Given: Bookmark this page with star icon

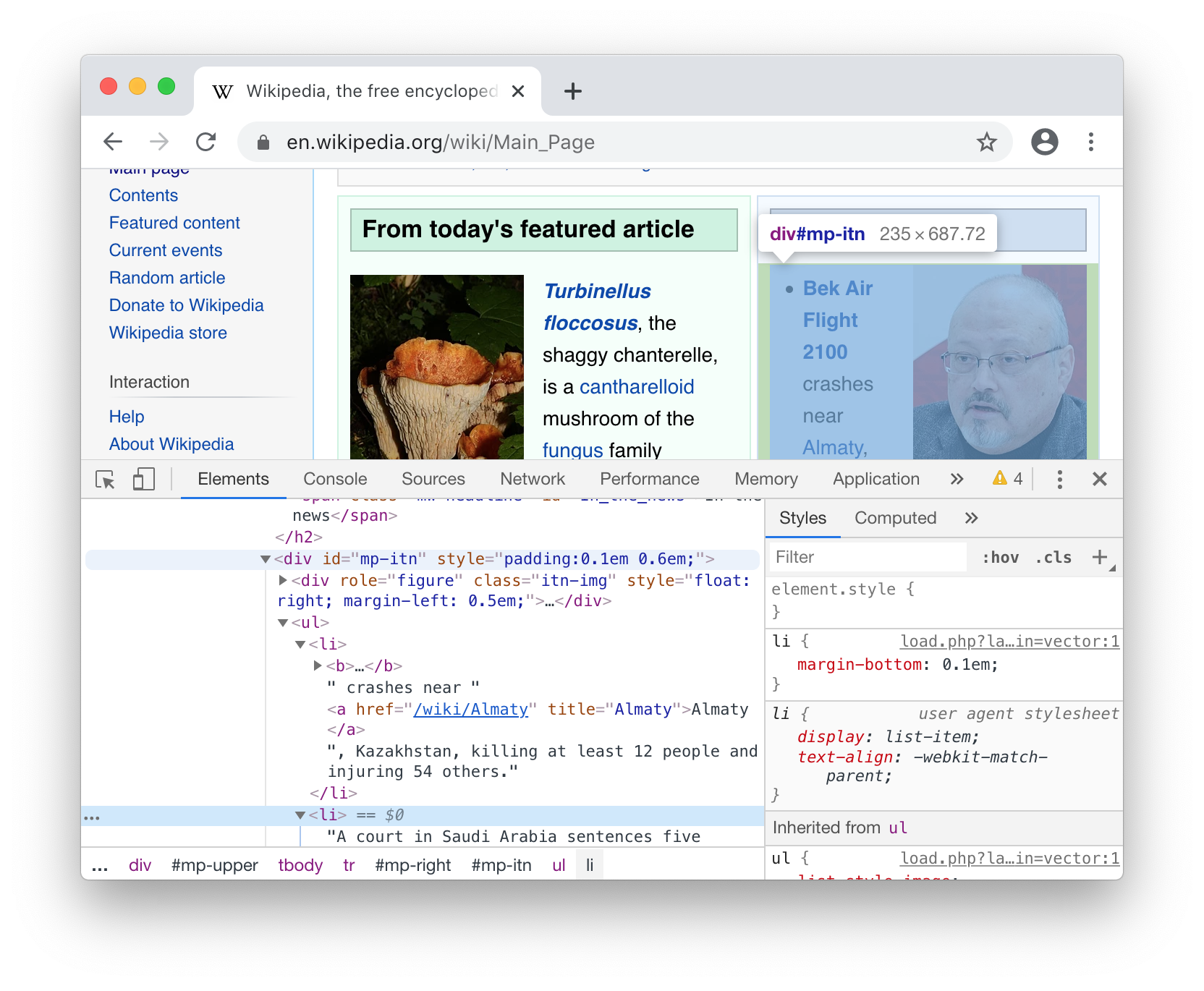Looking at the screenshot, I should (986, 143).
